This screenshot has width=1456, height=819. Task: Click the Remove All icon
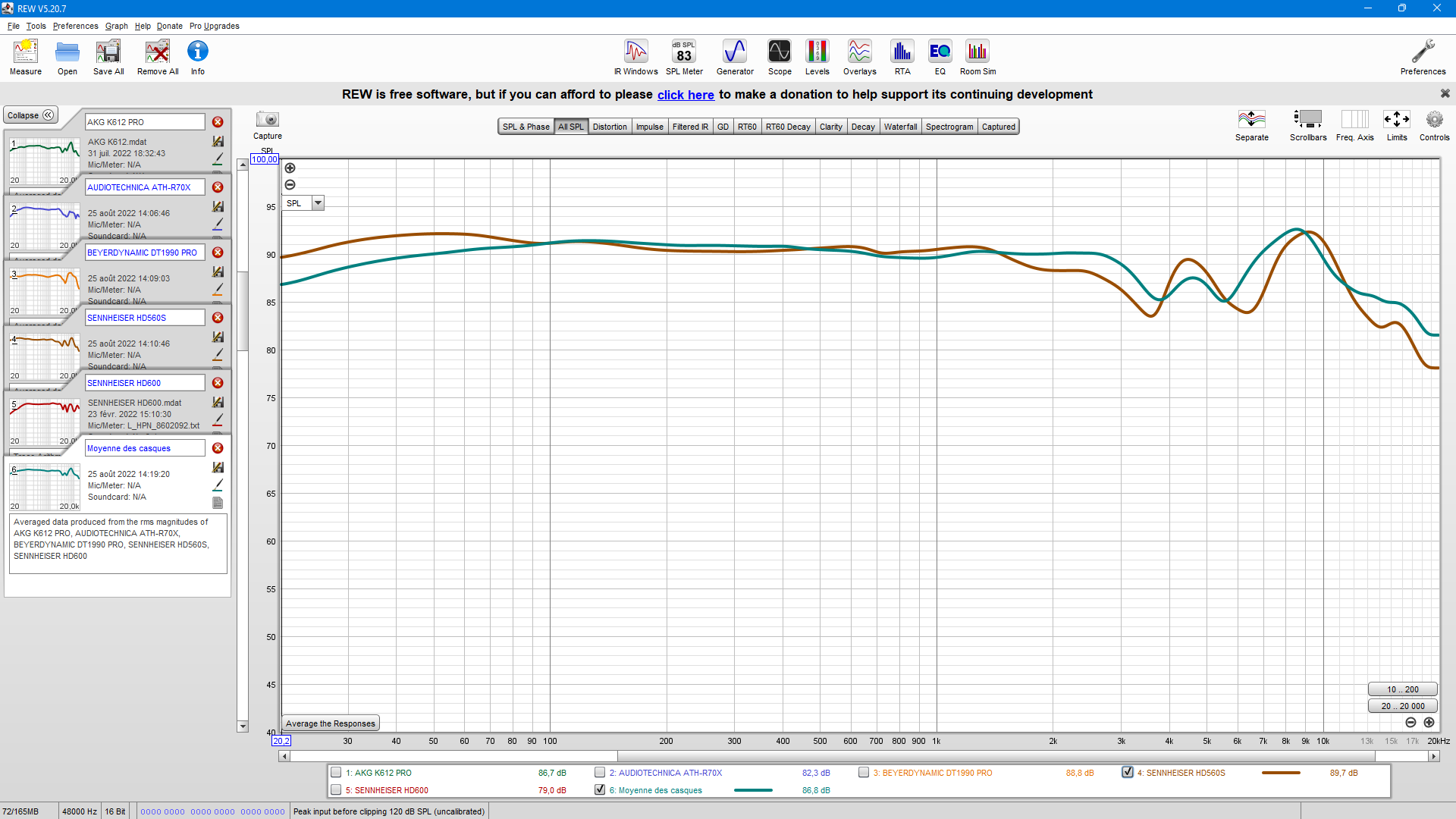click(158, 57)
